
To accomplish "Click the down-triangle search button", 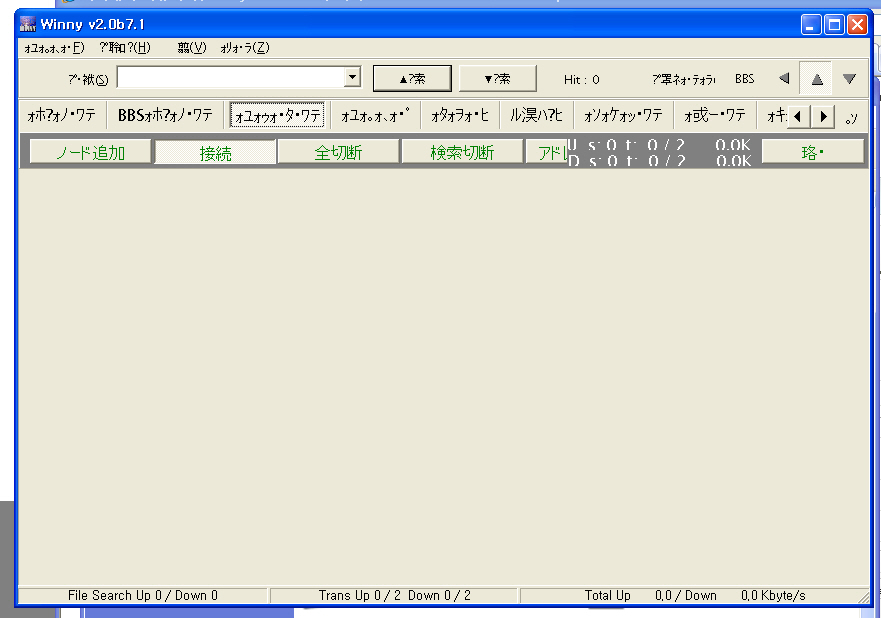I will pyautogui.click(x=497, y=79).
